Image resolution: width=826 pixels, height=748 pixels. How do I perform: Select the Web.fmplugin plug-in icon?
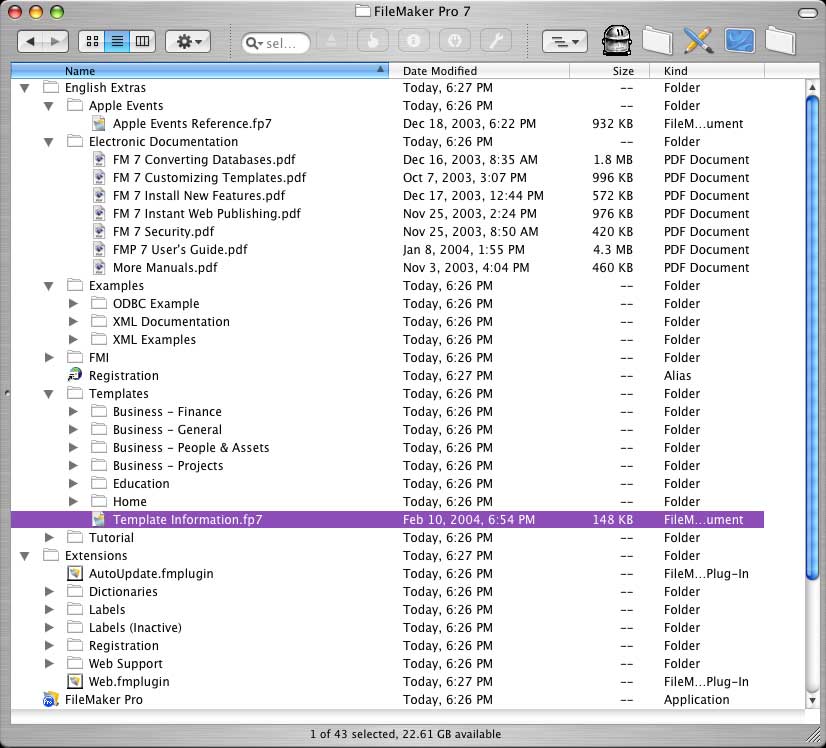[x=75, y=681]
